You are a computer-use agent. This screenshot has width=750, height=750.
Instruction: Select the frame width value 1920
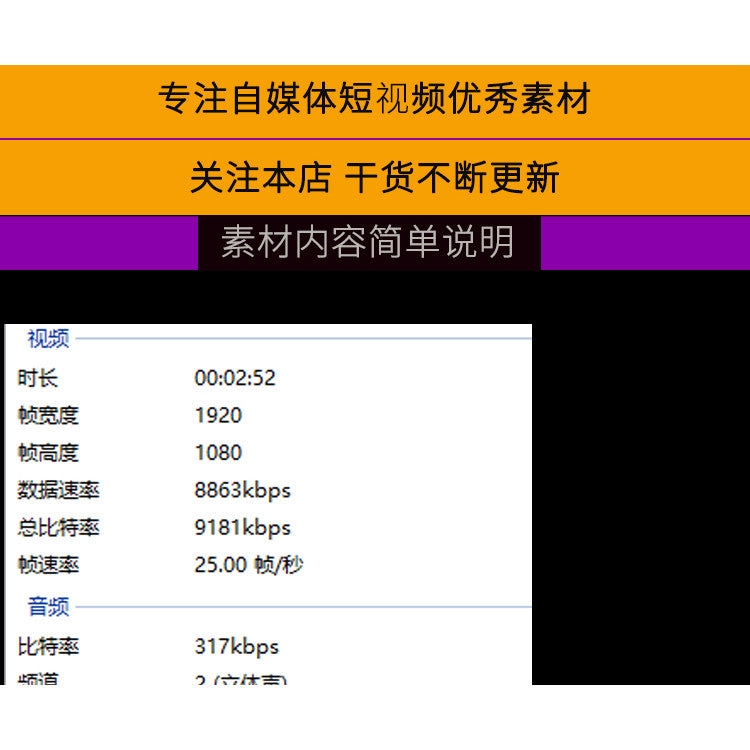[x=218, y=415]
